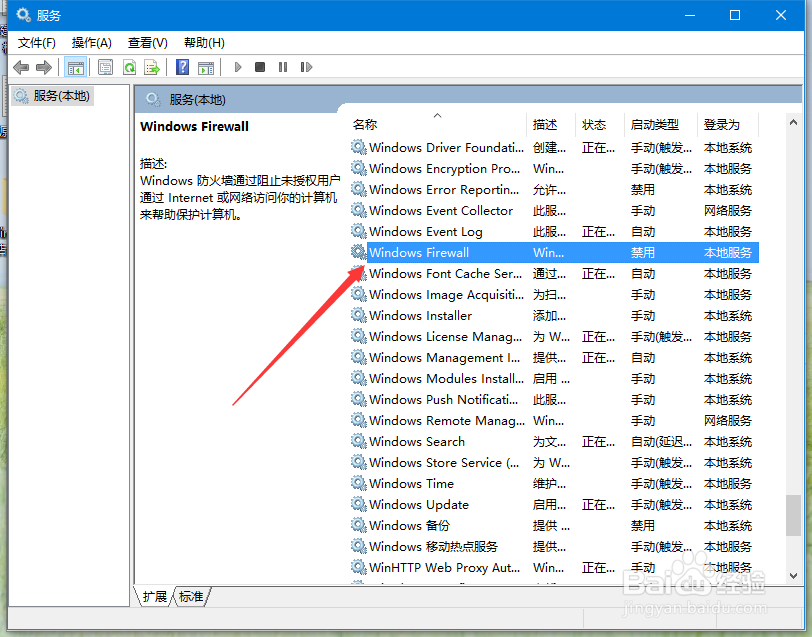The width and height of the screenshot is (812, 637).
Task: Start the service with the play icon
Action: click(238, 67)
